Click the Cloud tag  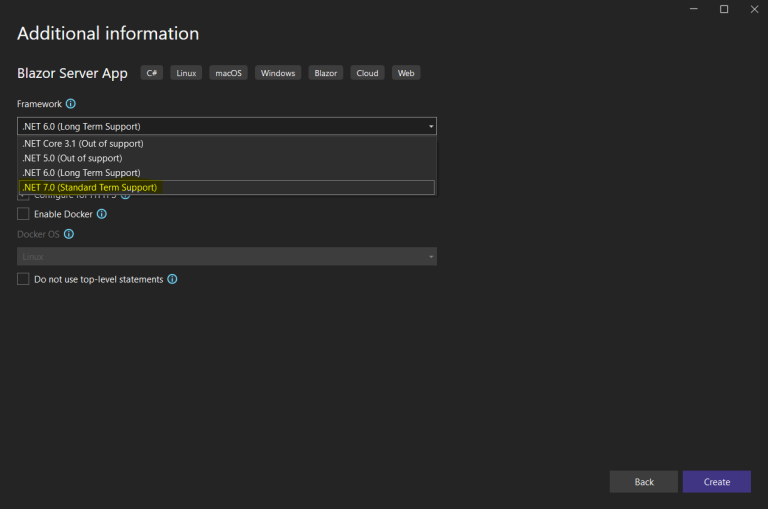tap(367, 73)
